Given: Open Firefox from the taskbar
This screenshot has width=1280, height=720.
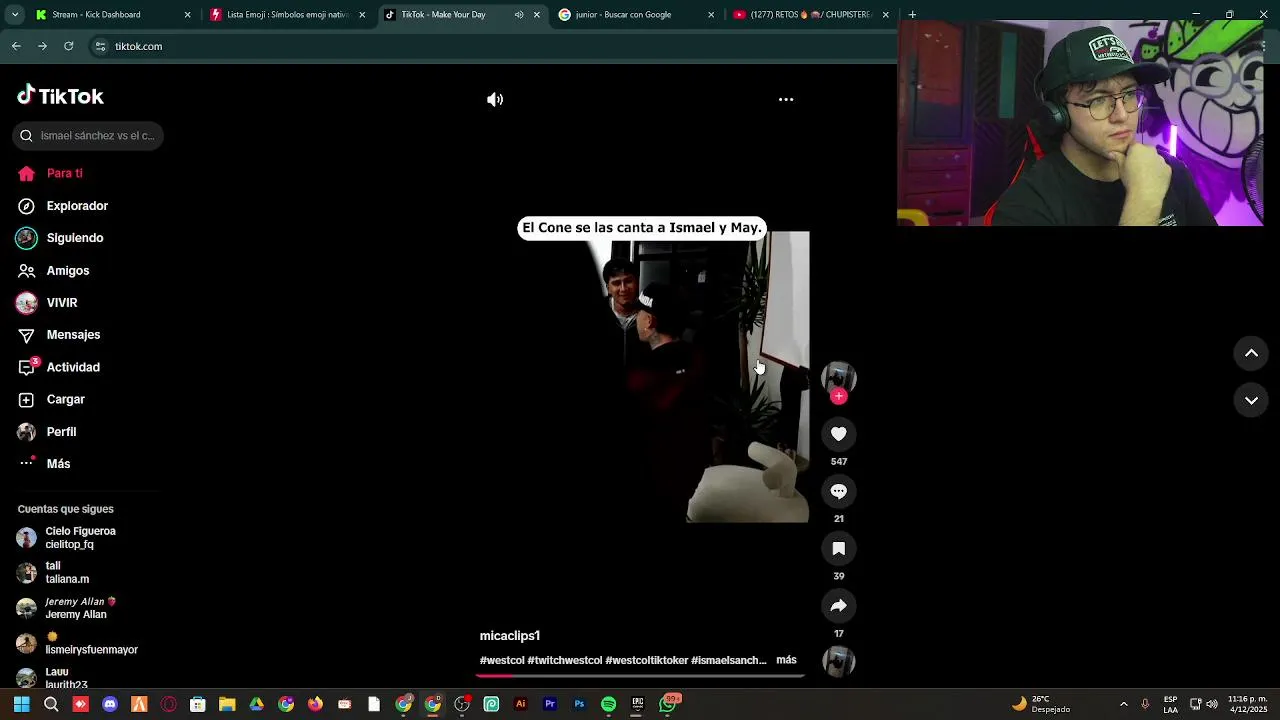Looking at the screenshot, I should pyautogui.click(x=315, y=704).
